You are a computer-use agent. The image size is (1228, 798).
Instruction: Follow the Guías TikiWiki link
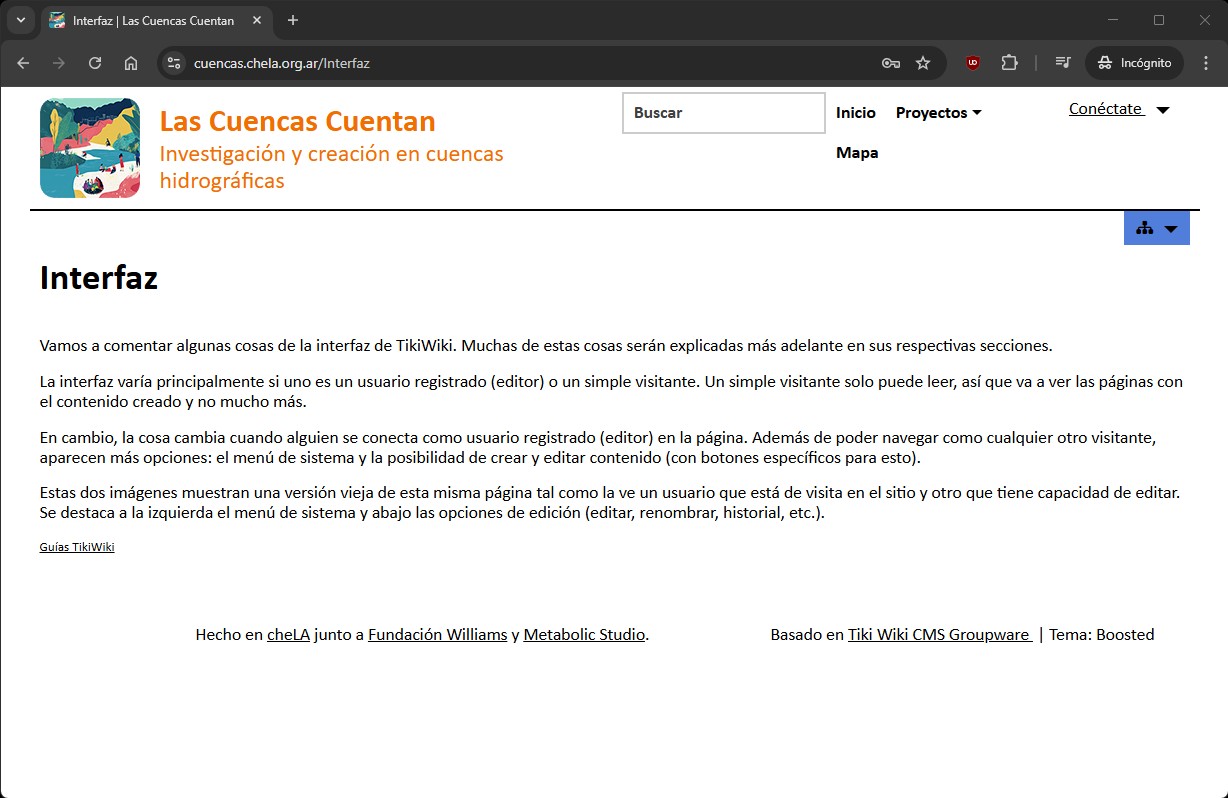point(77,547)
